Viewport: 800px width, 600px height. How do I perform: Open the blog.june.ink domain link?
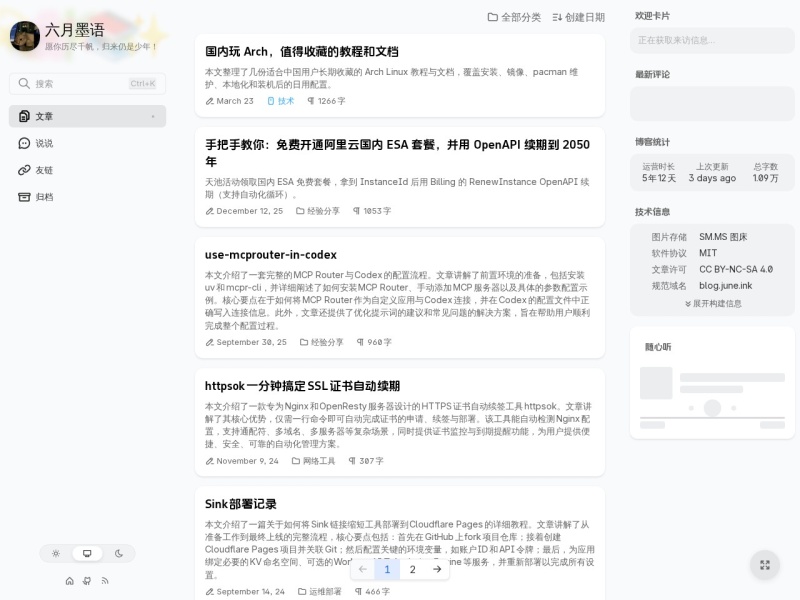[x=726, y=286]
